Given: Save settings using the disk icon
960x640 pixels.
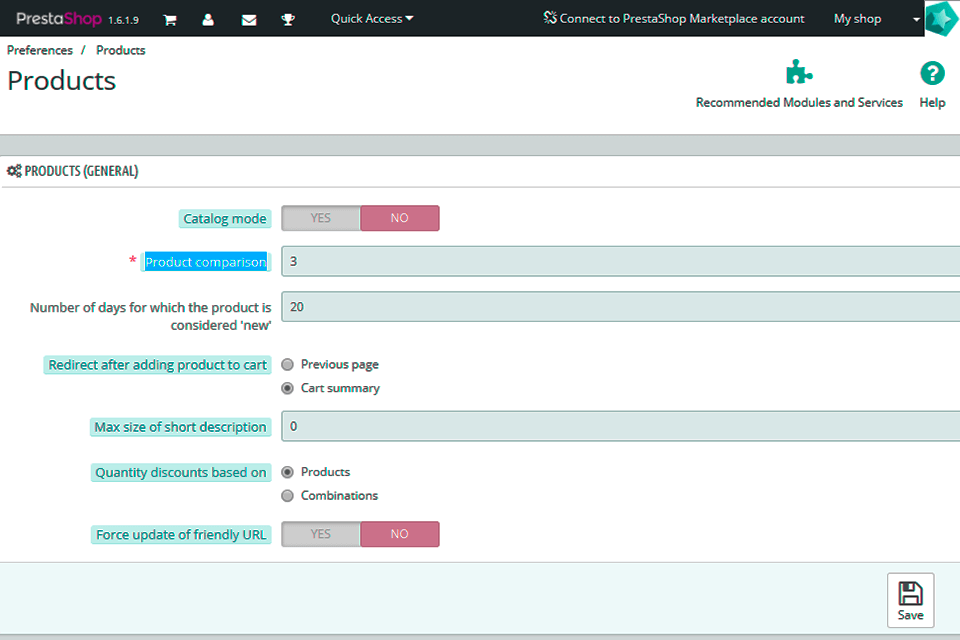Looking at the screenshot, I should 910,598.
